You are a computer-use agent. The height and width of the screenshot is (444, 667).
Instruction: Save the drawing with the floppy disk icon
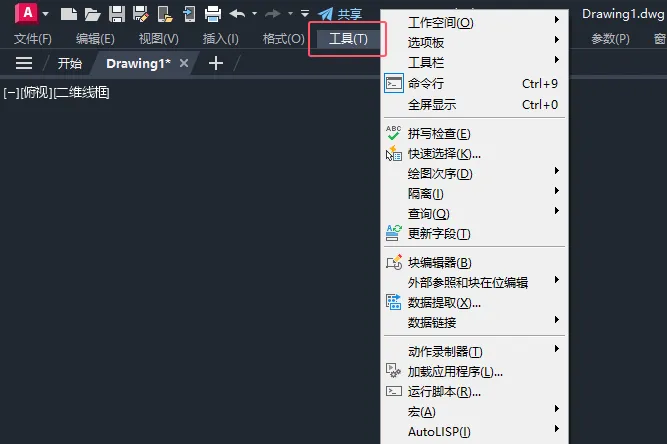click(x=117, y=14)
